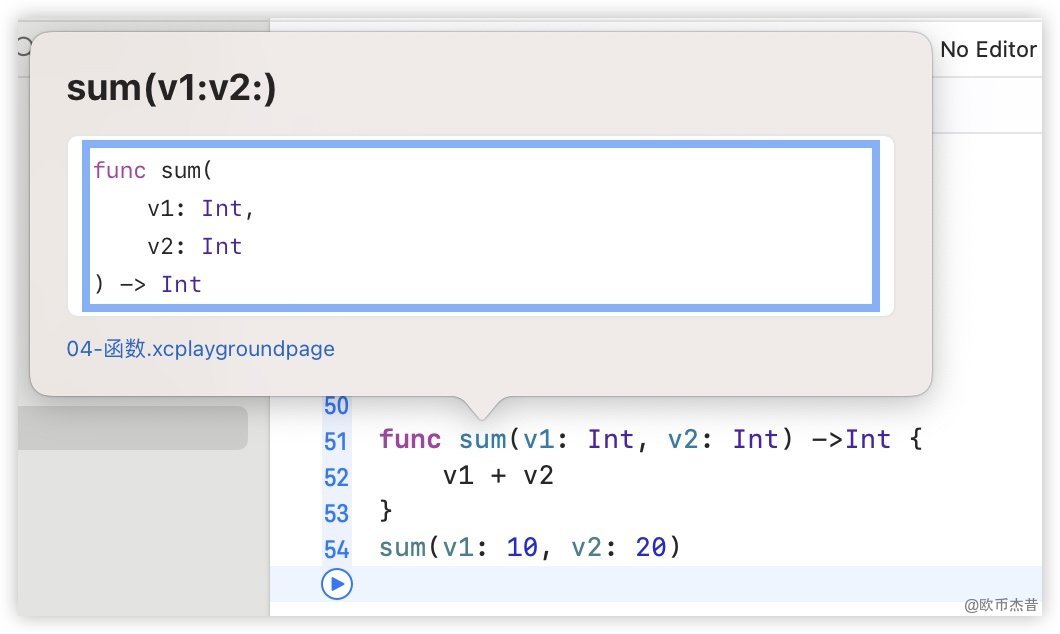Click the closing brace on line 53
1060x634 pixels.
[387, 512]
